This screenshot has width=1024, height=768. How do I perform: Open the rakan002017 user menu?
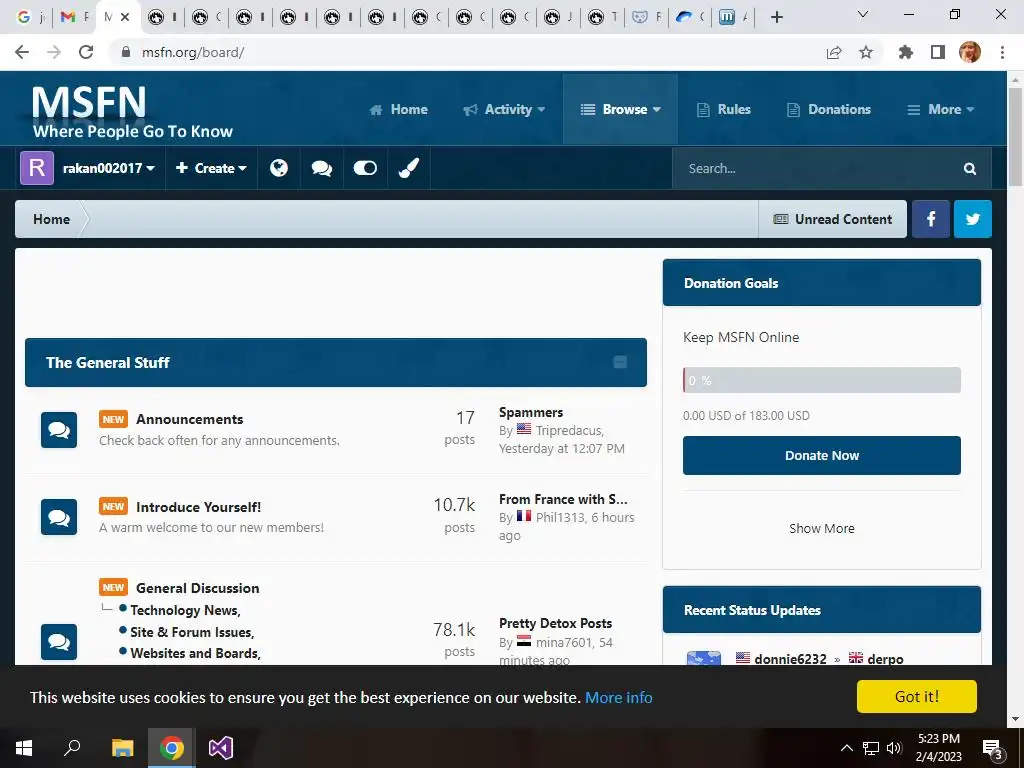88,168
